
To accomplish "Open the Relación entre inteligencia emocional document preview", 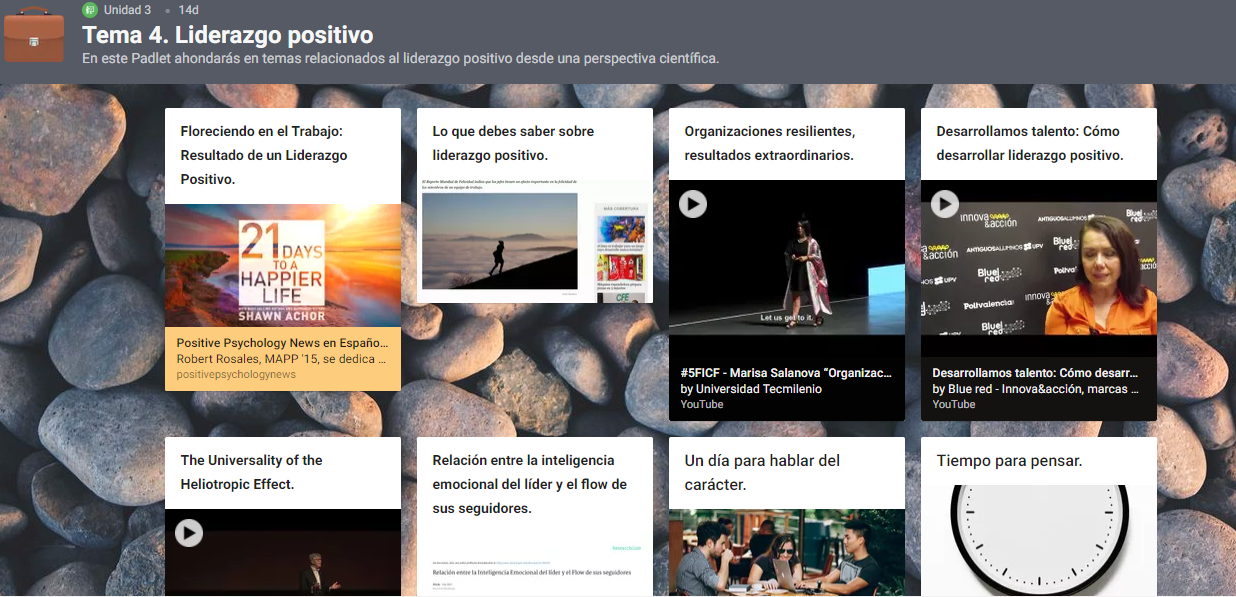I will tap(535, 565).
